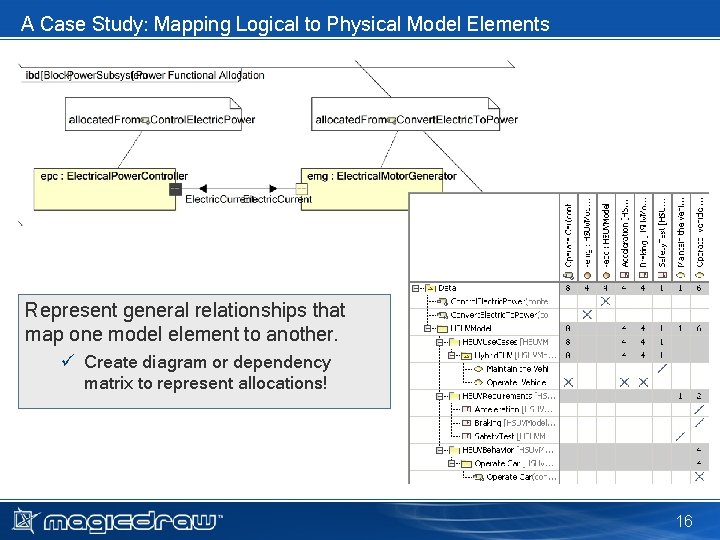Click X cell for ConvertElectricToPower and emg

(x=587, y=315)
